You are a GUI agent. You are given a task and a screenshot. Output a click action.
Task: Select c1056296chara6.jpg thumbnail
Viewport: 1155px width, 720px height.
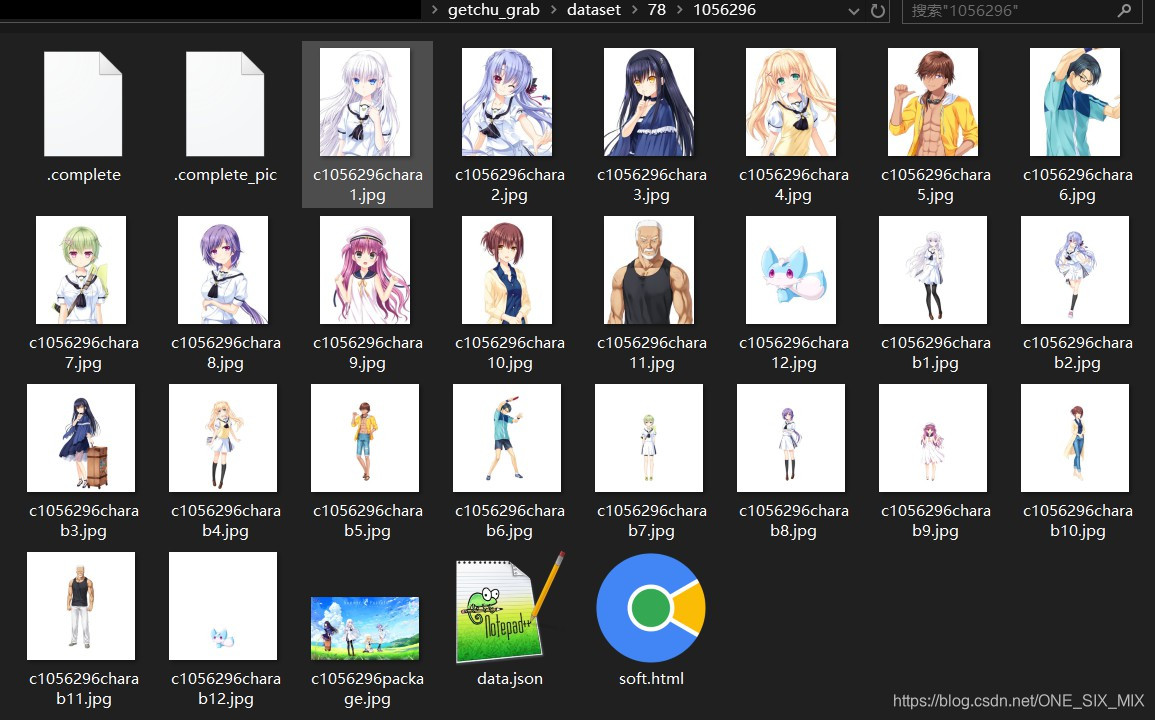coord(1075,102)
